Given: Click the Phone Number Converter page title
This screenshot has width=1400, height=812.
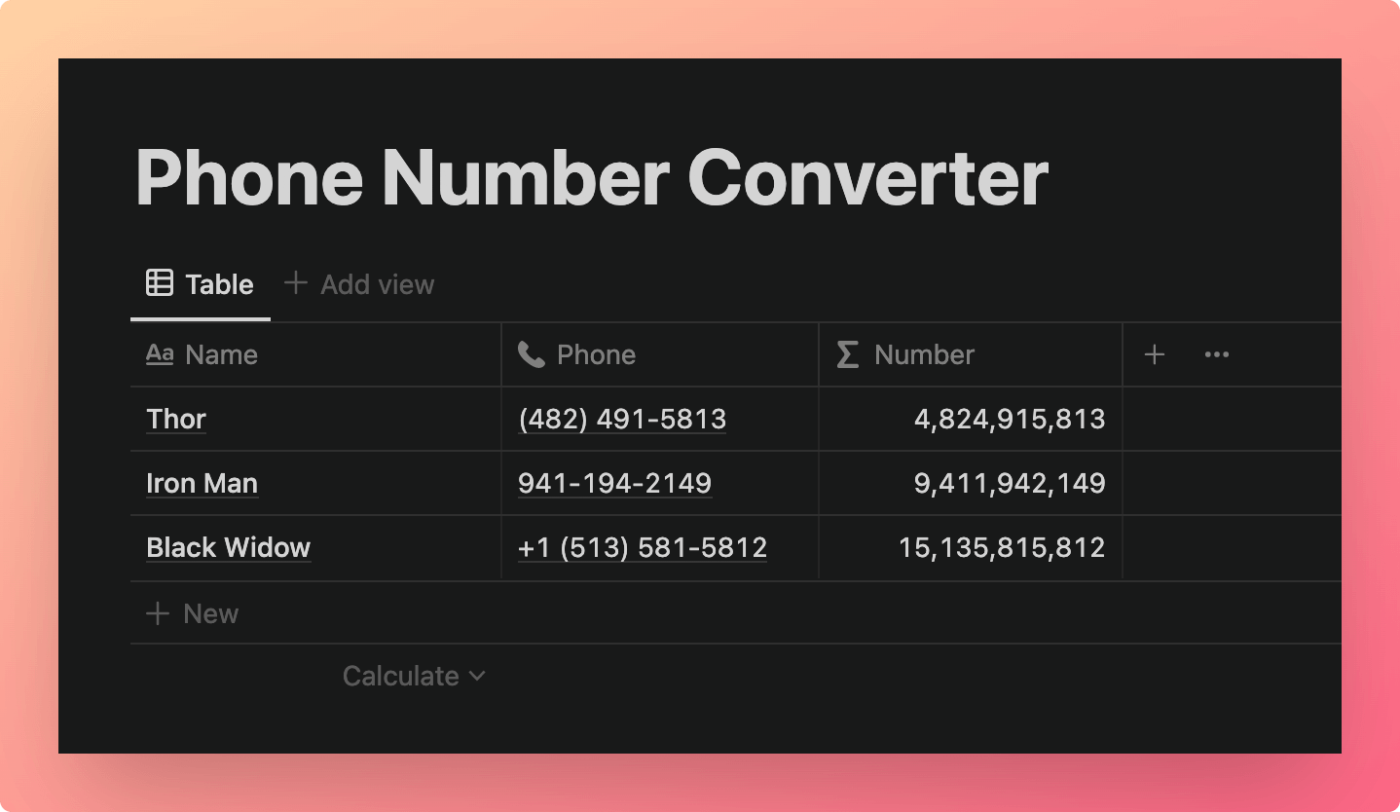Looking at the screenshot, I should coord(592,178).
